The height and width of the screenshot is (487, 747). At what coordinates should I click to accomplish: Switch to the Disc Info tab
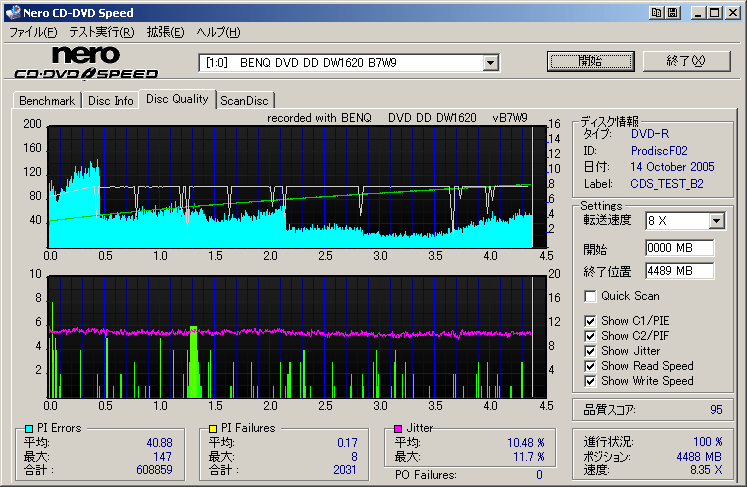click(x=111, y=101)
